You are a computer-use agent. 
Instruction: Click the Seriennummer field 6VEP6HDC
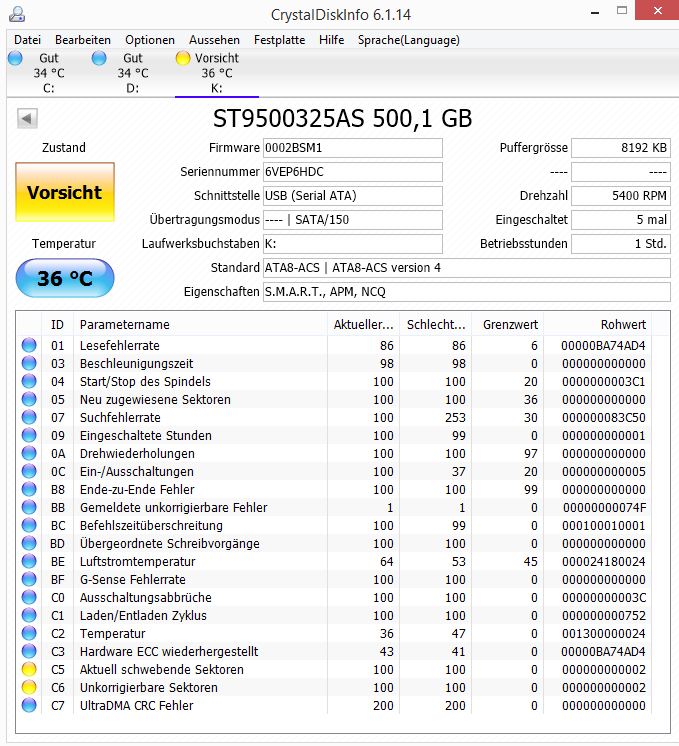coord(353,172)
